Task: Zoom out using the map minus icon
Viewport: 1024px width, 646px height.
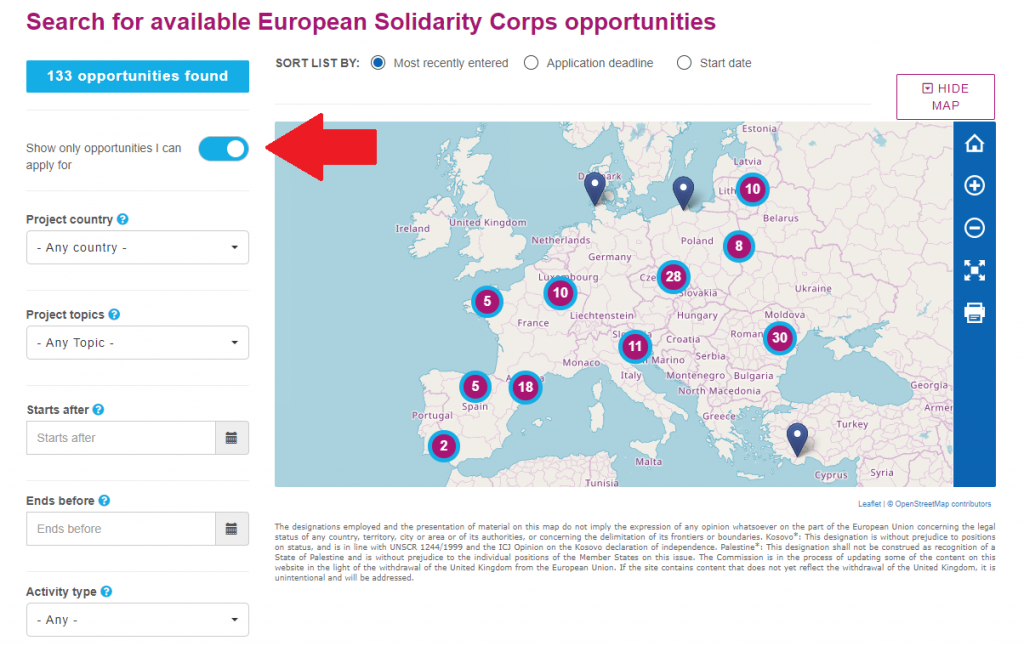Action: 974,228
